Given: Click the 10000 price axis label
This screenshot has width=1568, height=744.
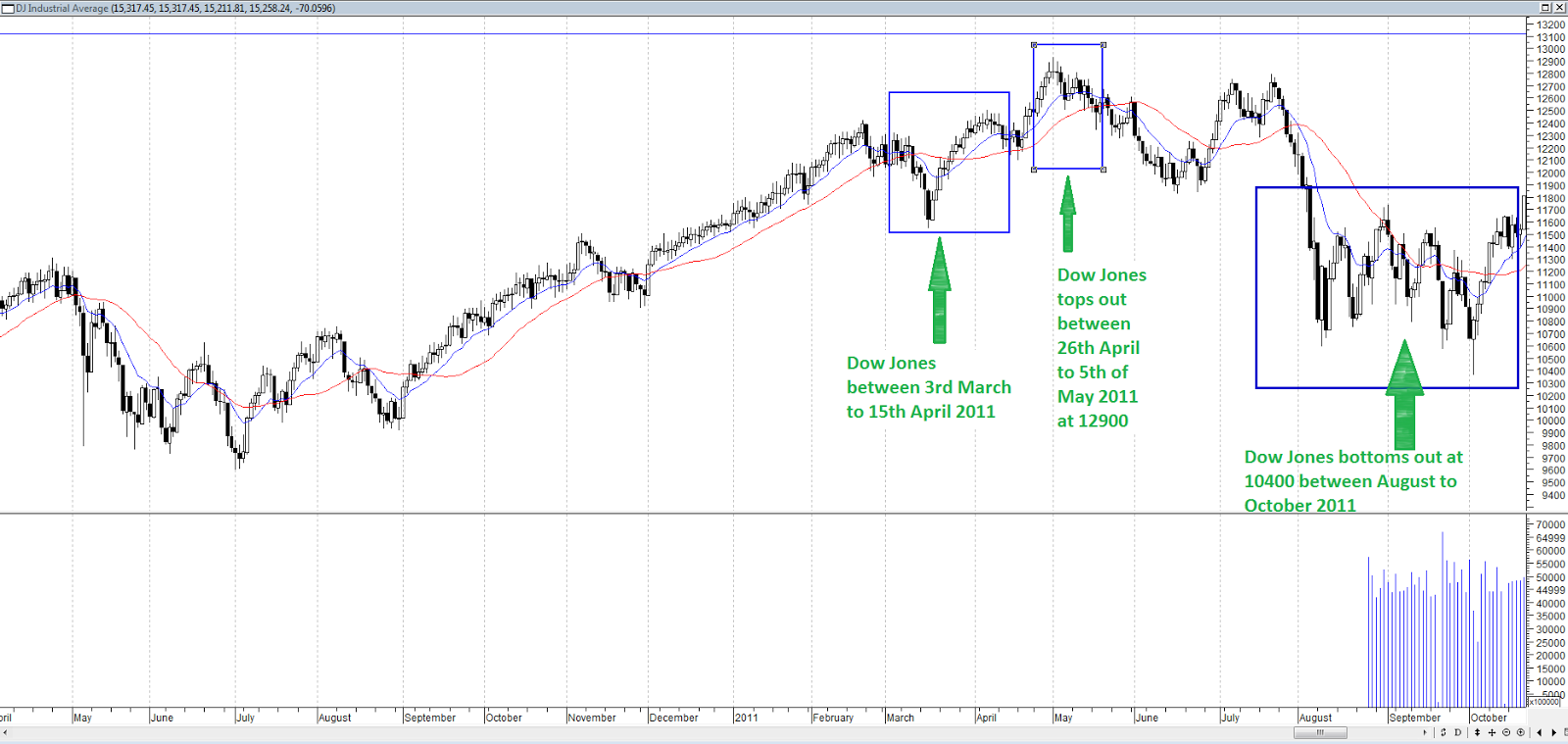Looking at the screenshot, I should 1550,421.
